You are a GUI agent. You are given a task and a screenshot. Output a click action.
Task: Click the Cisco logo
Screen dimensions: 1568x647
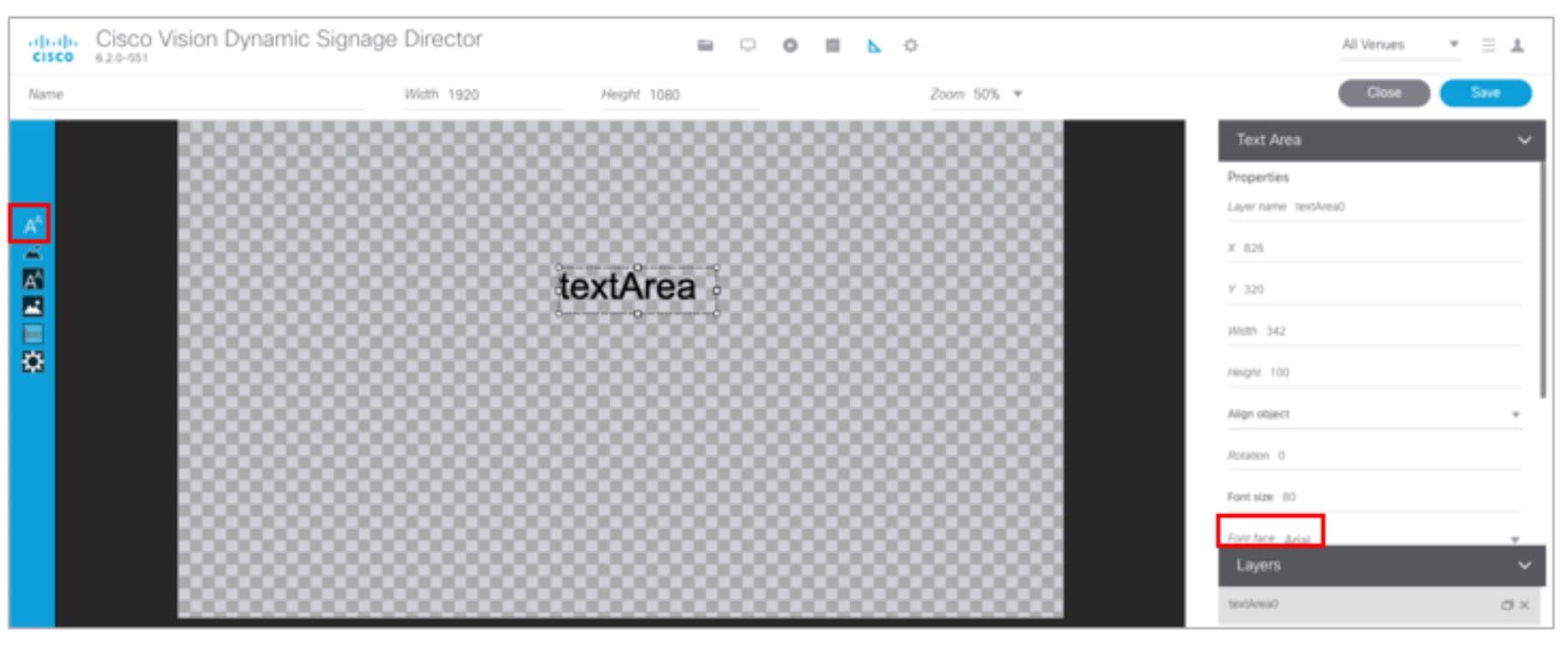point(52,48)
